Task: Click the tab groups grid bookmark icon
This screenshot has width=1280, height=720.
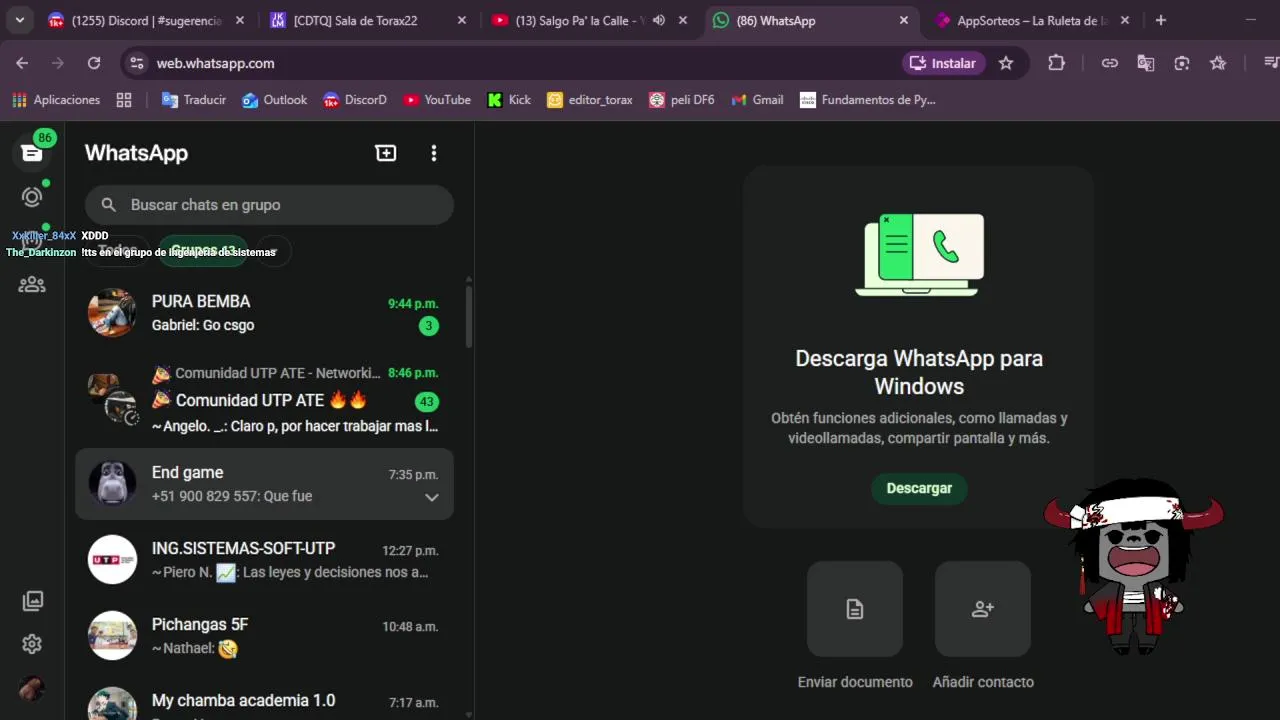Action: (124, 100)
